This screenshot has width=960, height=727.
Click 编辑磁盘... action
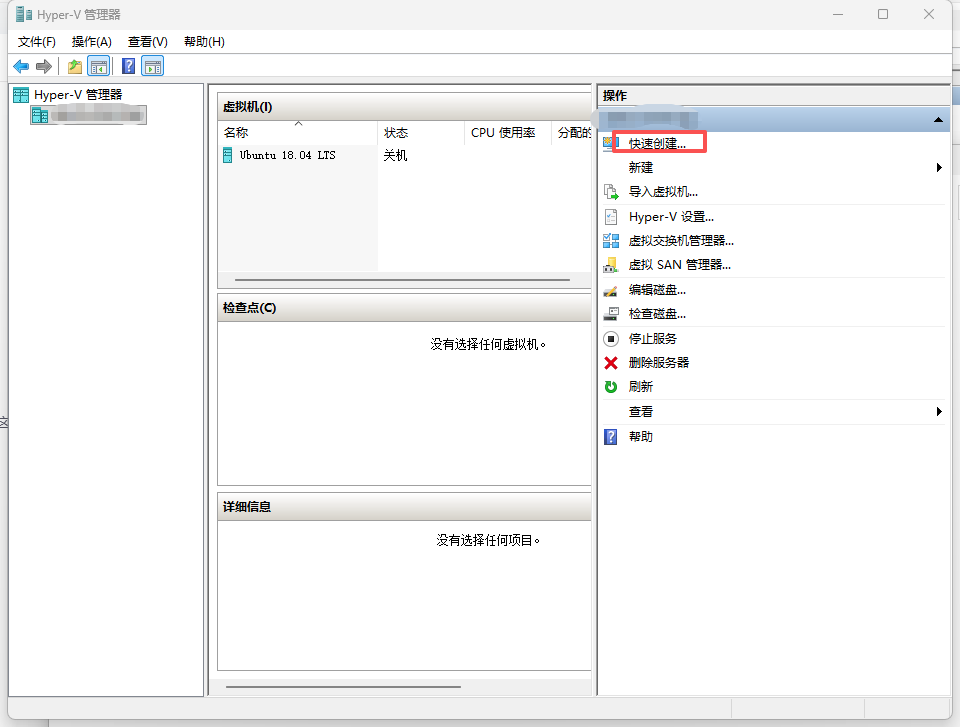658,290
